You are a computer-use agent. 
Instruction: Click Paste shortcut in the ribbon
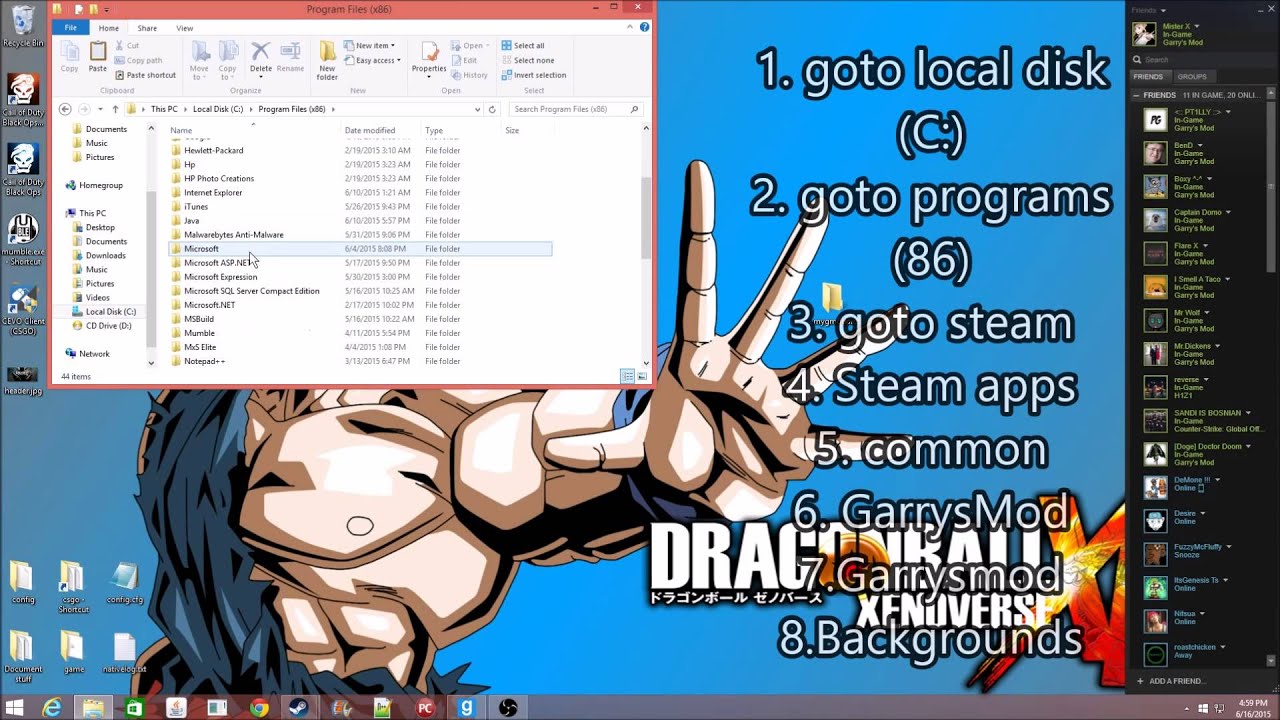(145, 75)
